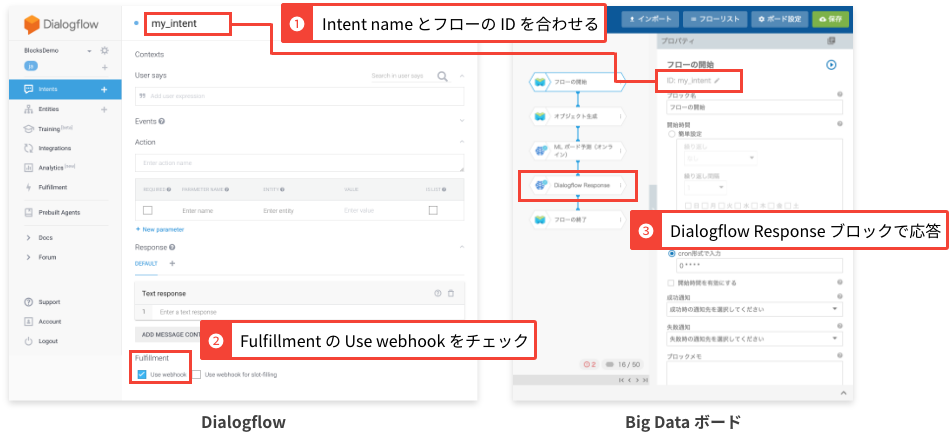
Task: Click ADD MESSAGE CONTENT button
Action: point(168,334)
